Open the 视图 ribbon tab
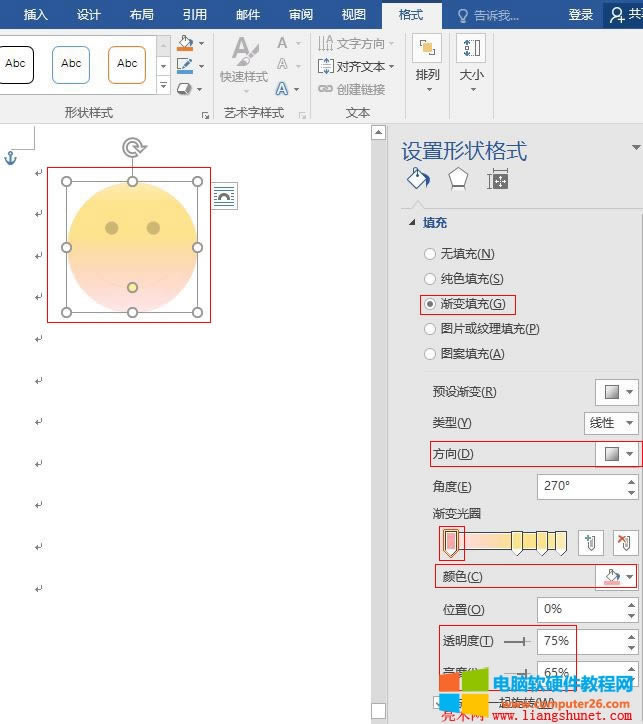The width and height of the screenshot is (643, 724). (x=354, y=15)
